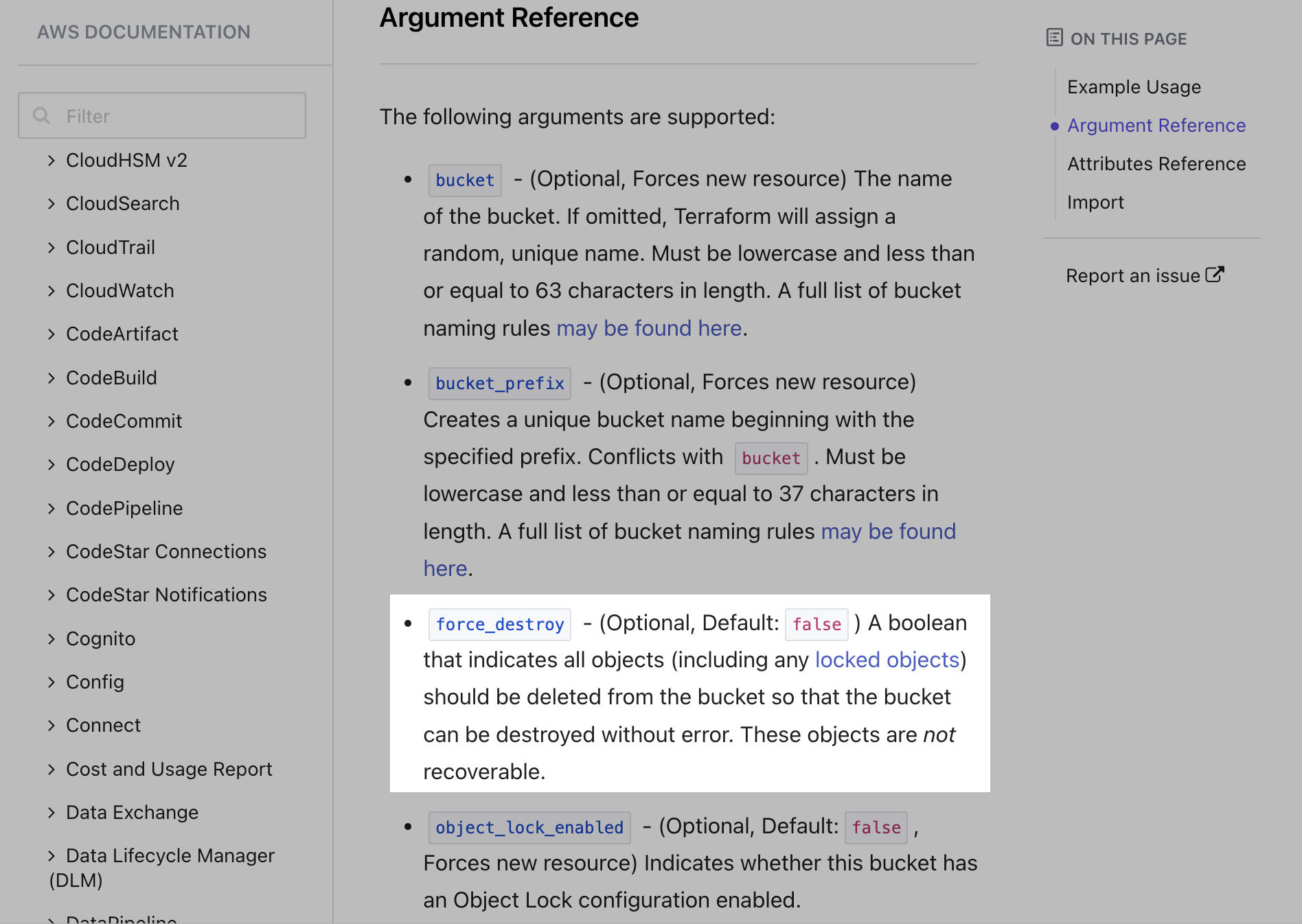Jump to the Import section

[1095, 203]
